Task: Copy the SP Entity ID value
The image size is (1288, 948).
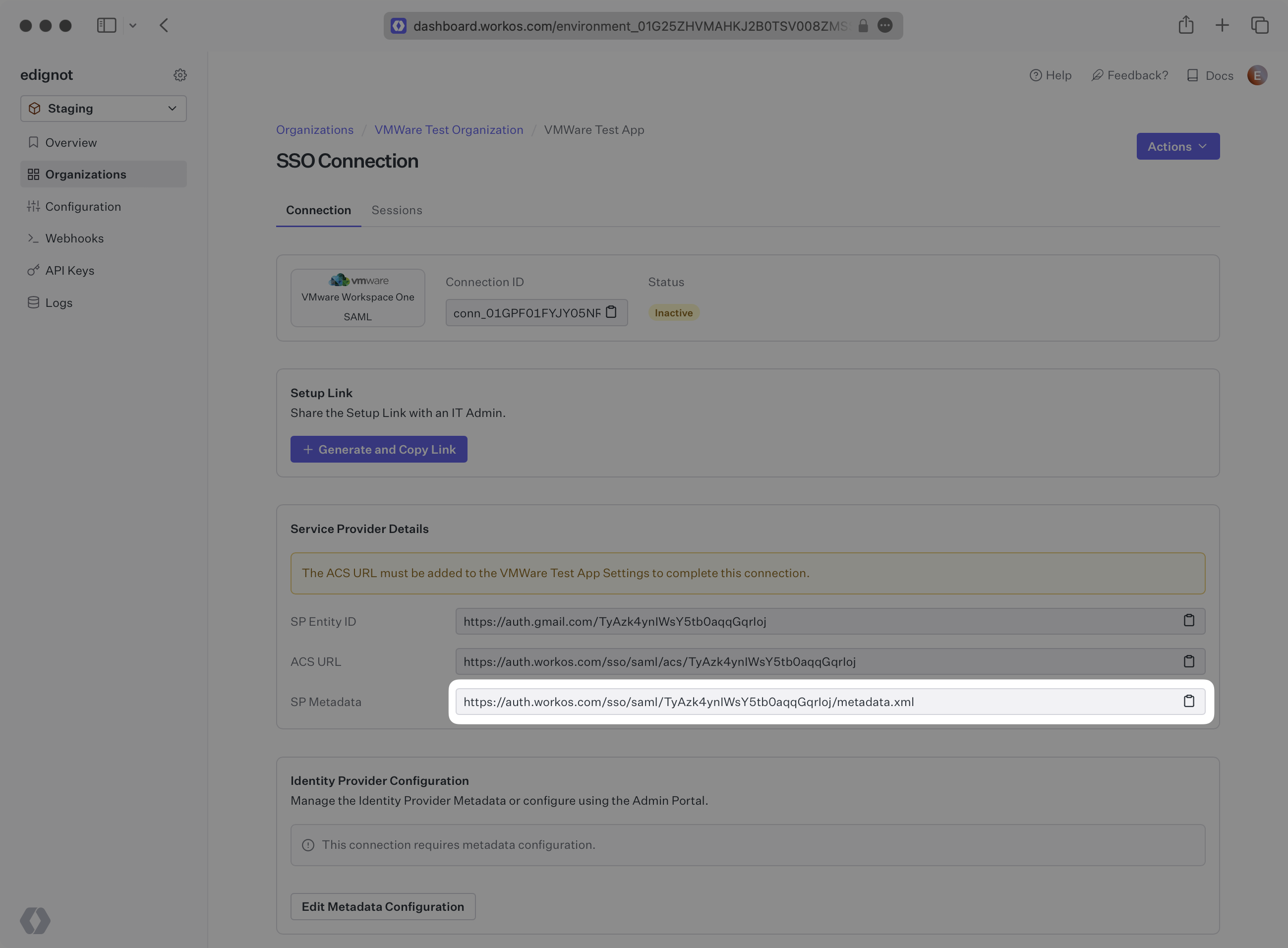Action: tap(1188, 621)
